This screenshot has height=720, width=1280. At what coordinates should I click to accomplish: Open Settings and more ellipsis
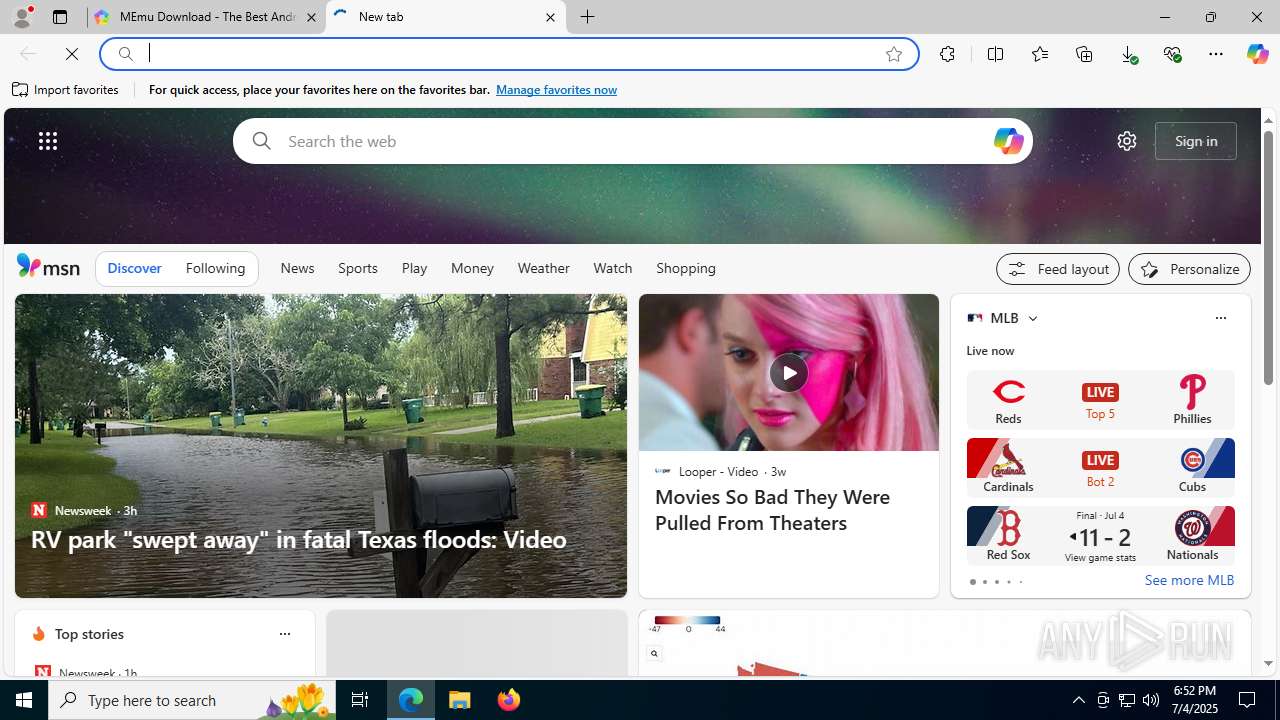pos(1216,54)
